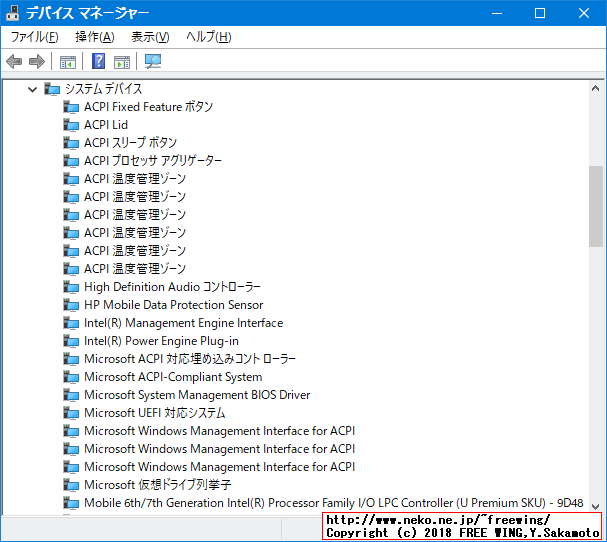The width and height of the screenshot is (607, 542).
Task: Click the icon beside Microsoft 仮想ドライブ列挙子
Action: 71,485
